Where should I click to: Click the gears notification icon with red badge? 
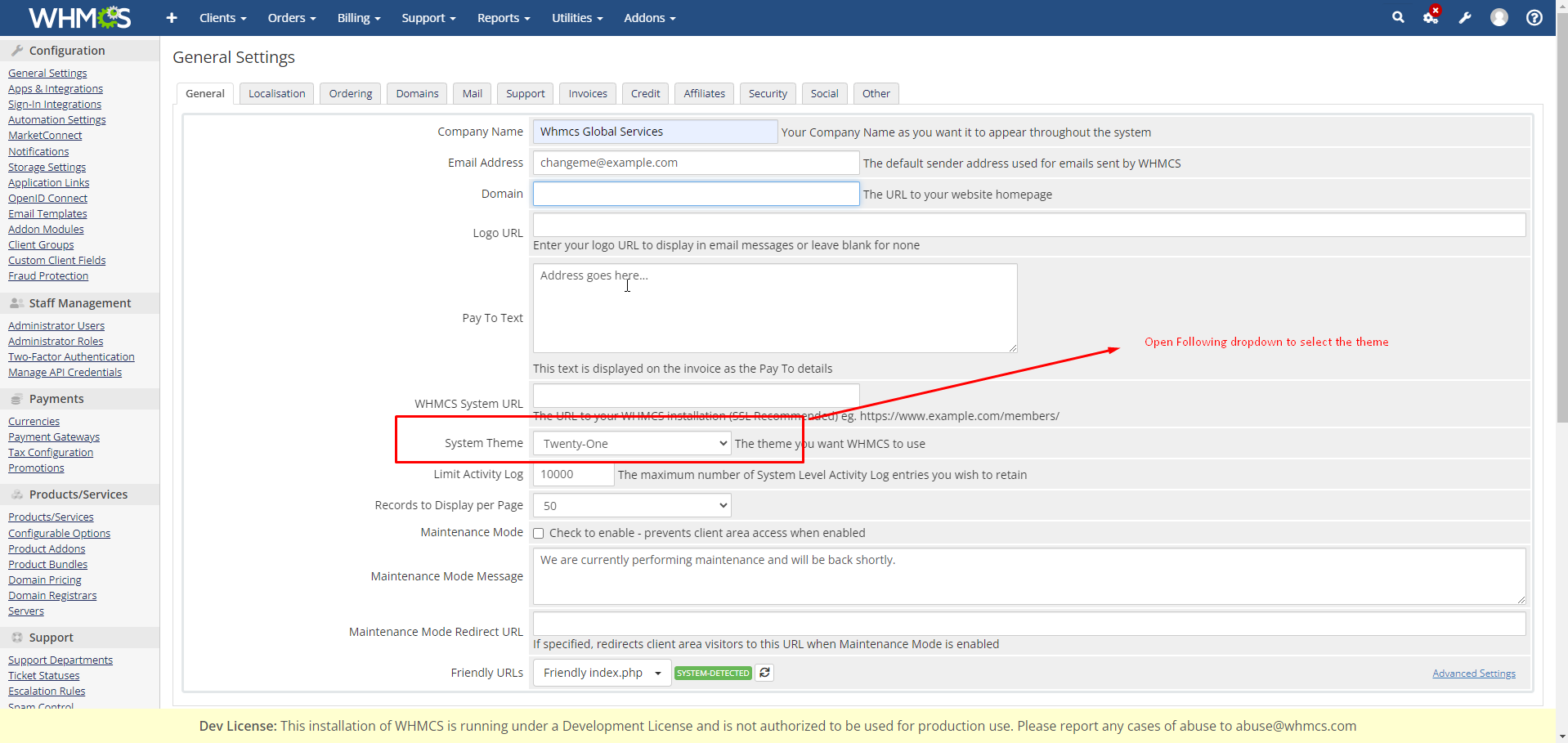click(1431, 17)
